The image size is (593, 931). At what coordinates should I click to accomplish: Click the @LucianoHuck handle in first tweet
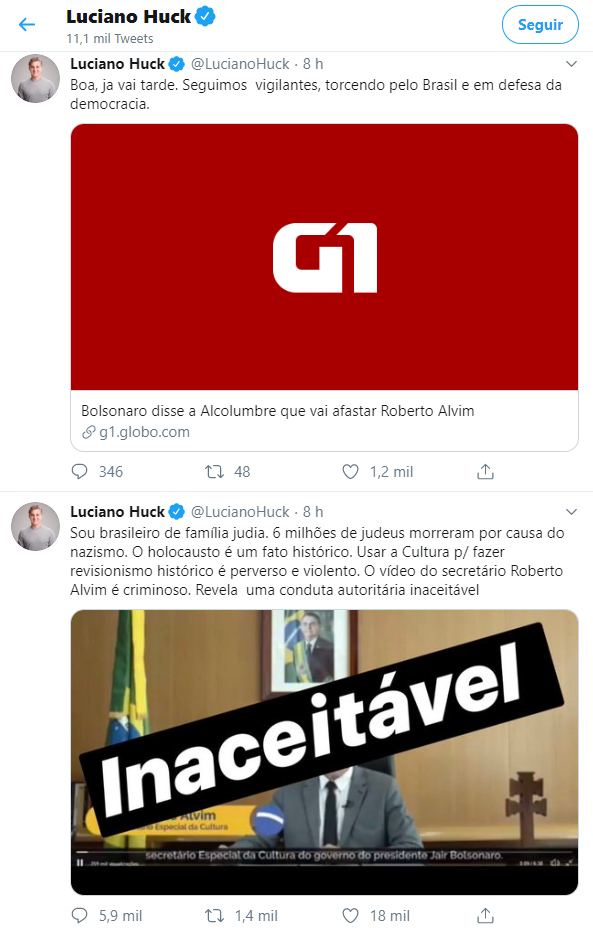(x=240, y=64)
